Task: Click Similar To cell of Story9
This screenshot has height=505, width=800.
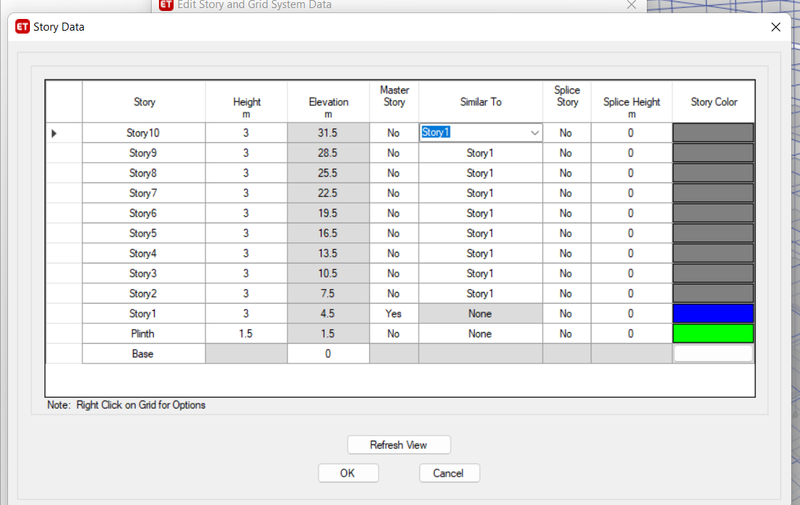Action: [481, 153]
